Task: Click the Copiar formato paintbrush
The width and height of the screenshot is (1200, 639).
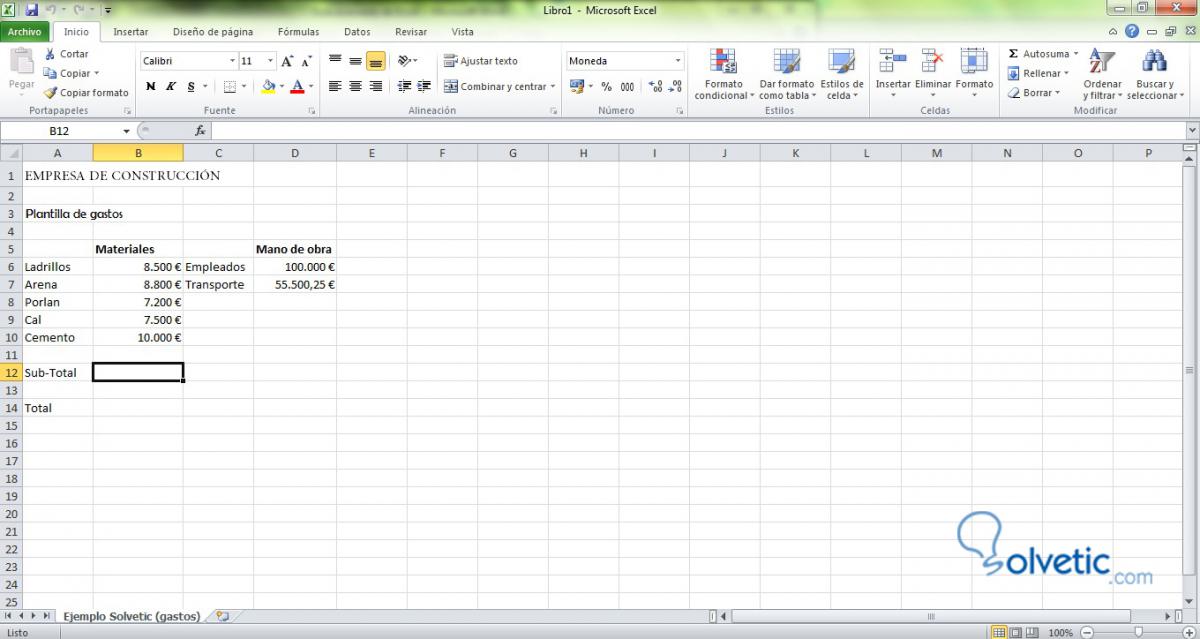Action: pos(87,92)
